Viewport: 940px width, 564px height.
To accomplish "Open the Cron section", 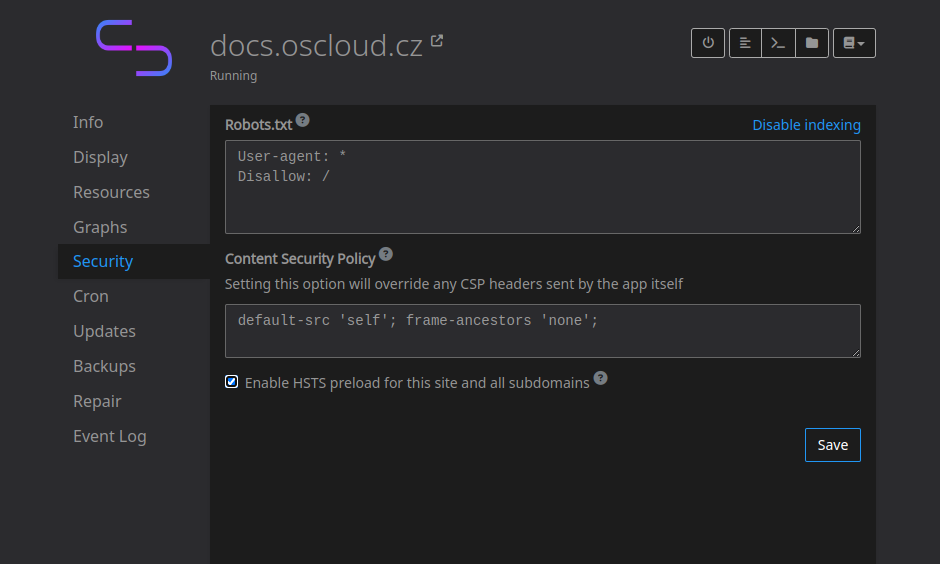I will (x=91, y=296).
